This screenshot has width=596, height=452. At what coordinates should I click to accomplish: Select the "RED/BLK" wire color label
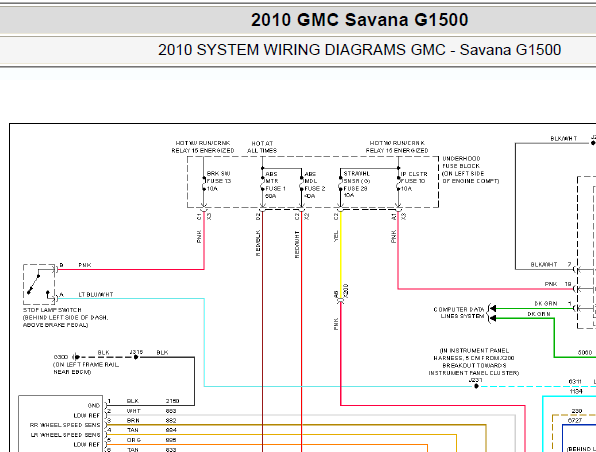tap(258, 243)
